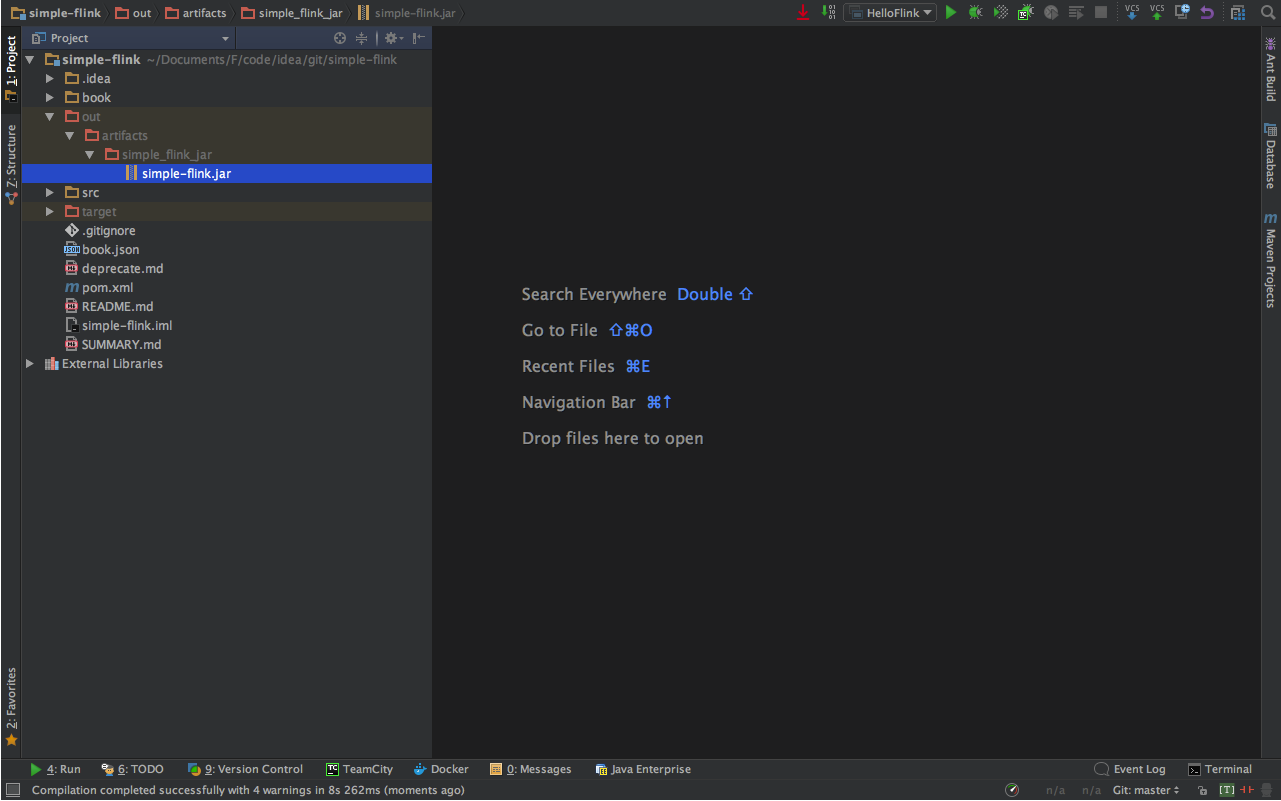Toggle tool window bars in bottom-left corner

[12, 790]
